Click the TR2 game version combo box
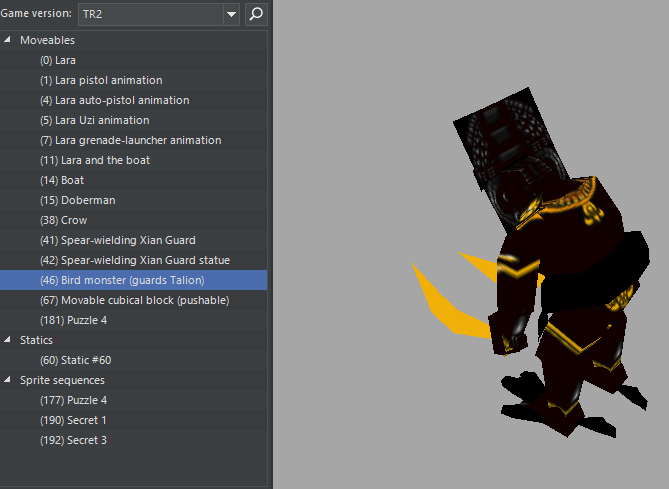This screenshot has width=669, height=489. click(x=159, y=14)
